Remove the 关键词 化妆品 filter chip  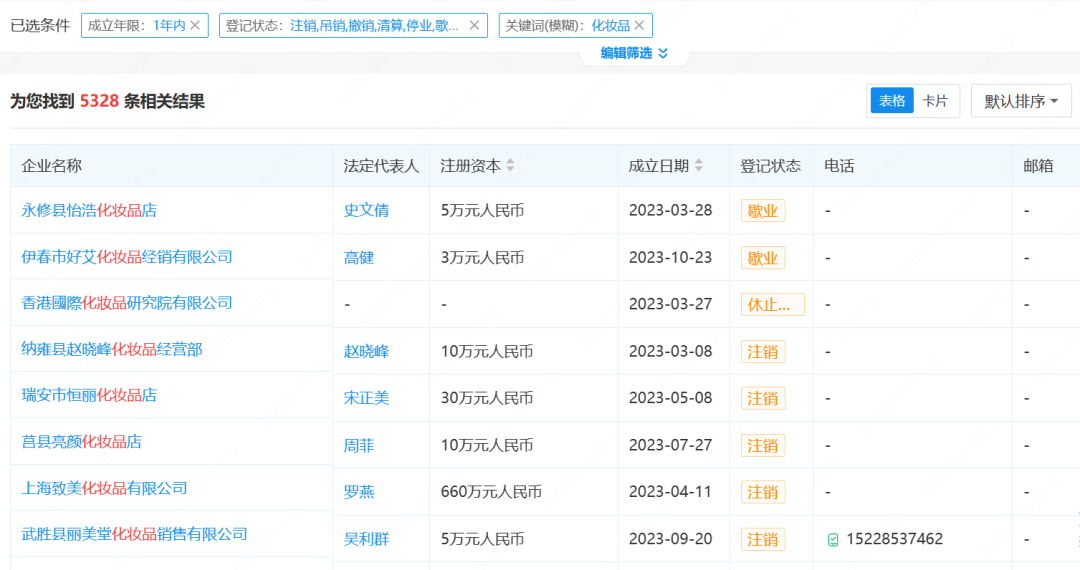point(639,25)
